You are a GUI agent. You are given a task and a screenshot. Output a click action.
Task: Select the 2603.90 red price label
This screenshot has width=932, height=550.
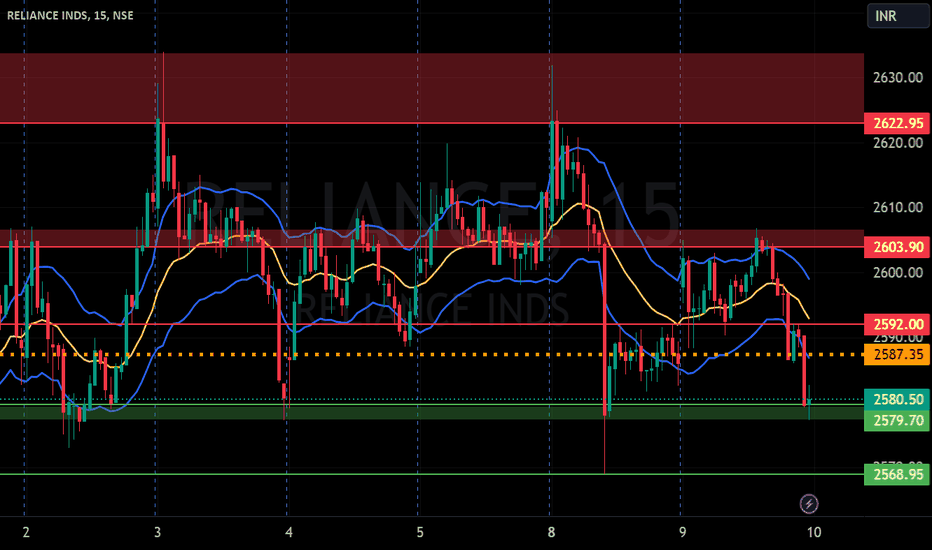[x=897, y=247]
